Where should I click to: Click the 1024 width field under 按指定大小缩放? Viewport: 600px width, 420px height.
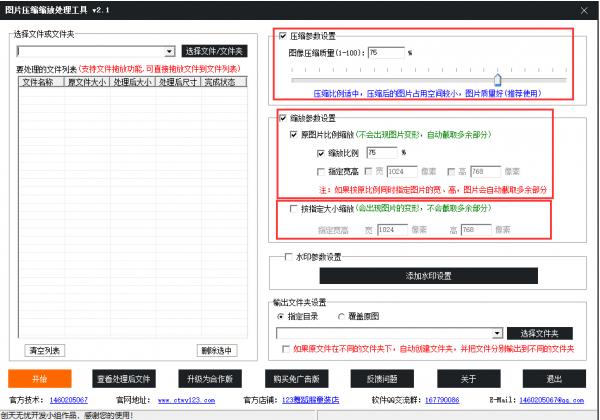click(392, 230)
